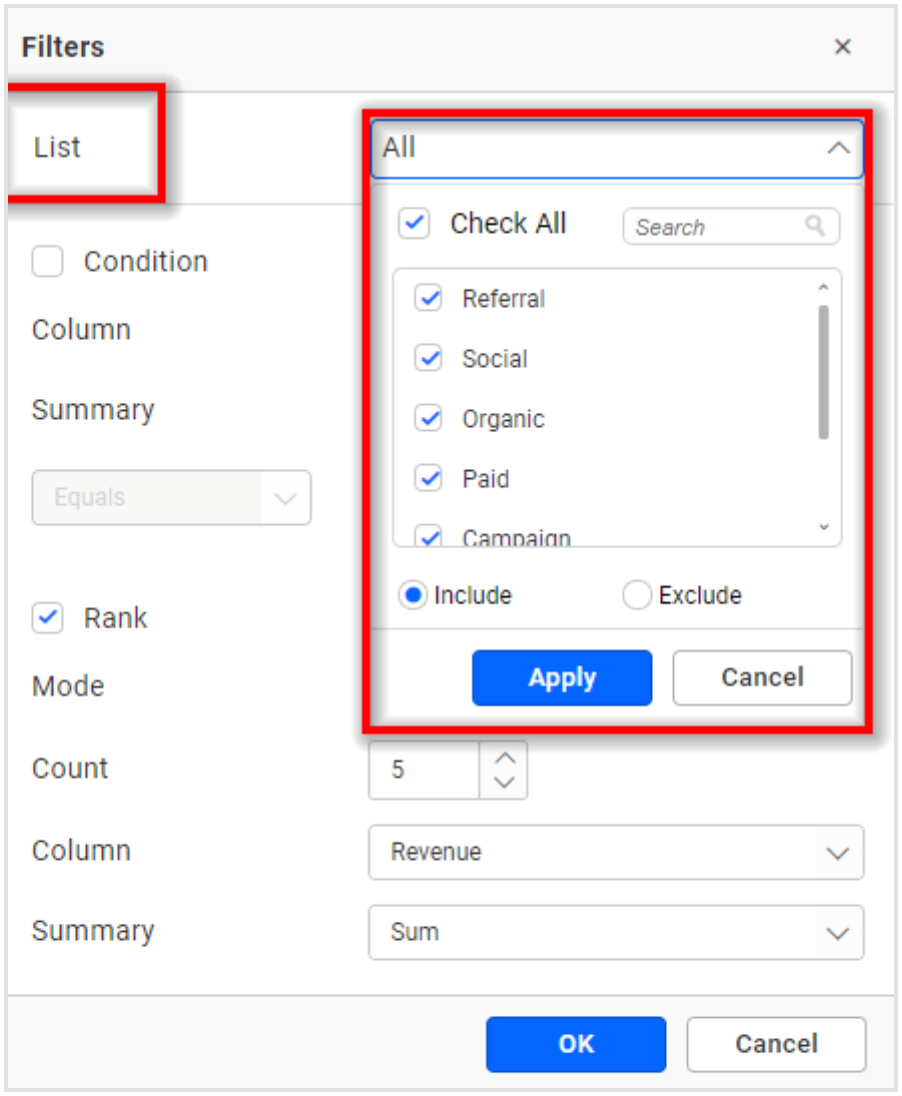The height and width of the screenshot is (1096, 902).
Task: Click the chevron on the Sum dropdown
Action: tap(840, 932)
